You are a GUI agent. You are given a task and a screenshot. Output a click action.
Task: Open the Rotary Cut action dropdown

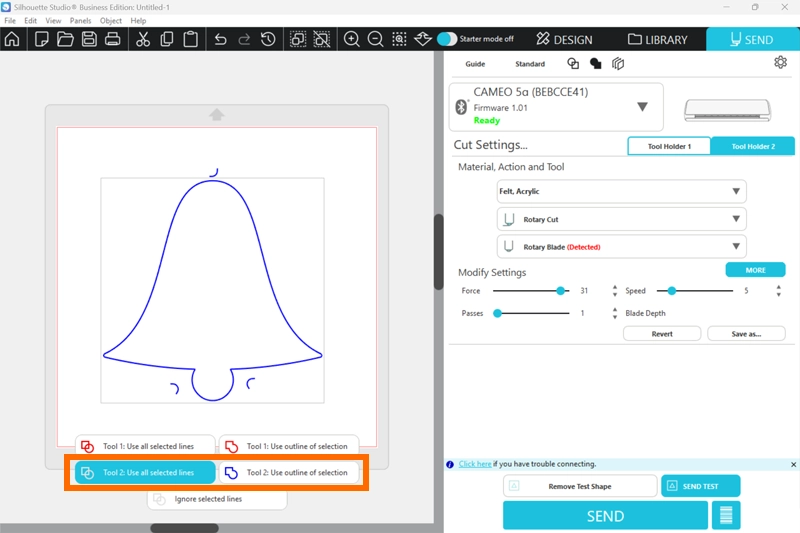point(621,219)
